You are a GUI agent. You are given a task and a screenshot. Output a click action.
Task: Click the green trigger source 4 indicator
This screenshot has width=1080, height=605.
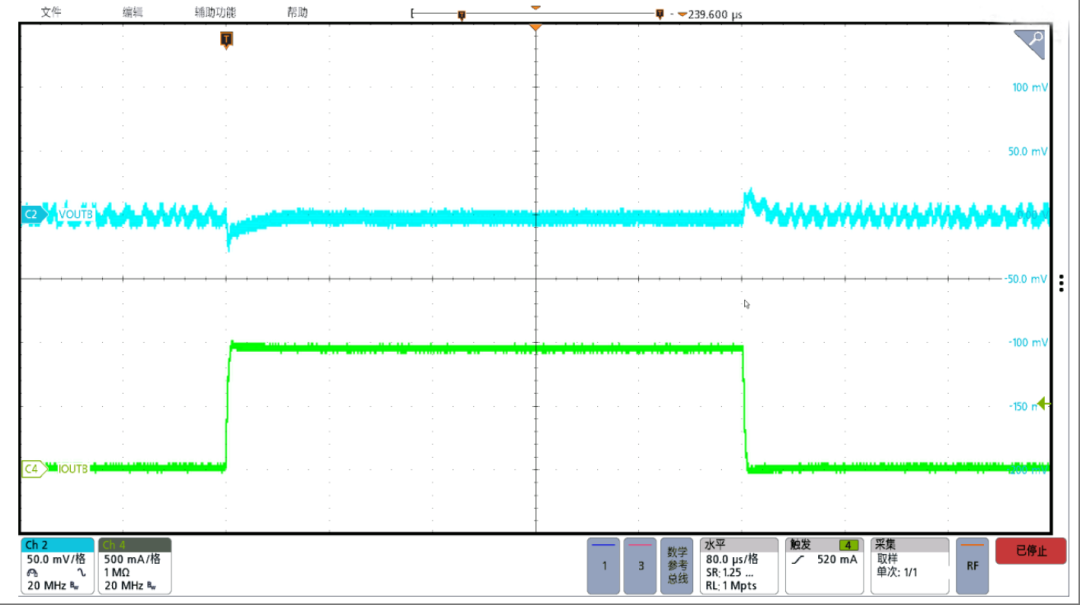click(x=848, y=545)
